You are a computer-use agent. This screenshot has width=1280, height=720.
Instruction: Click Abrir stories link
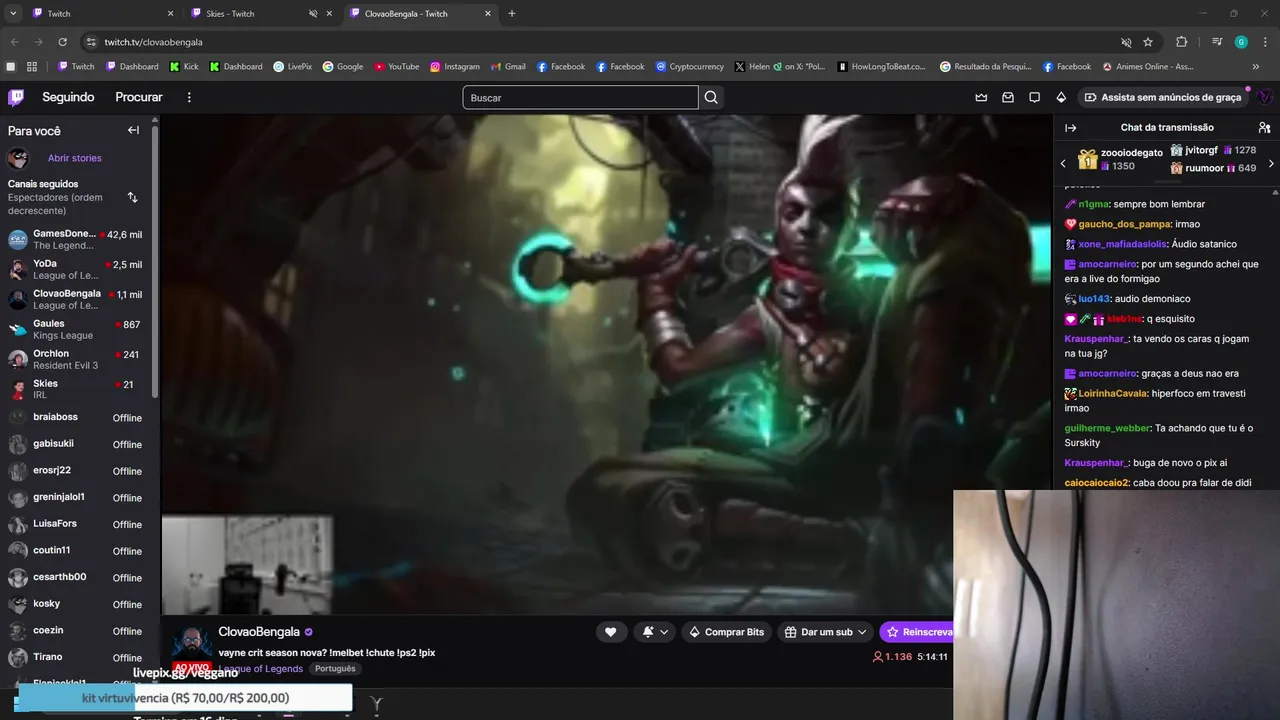(x=75, y=158)
